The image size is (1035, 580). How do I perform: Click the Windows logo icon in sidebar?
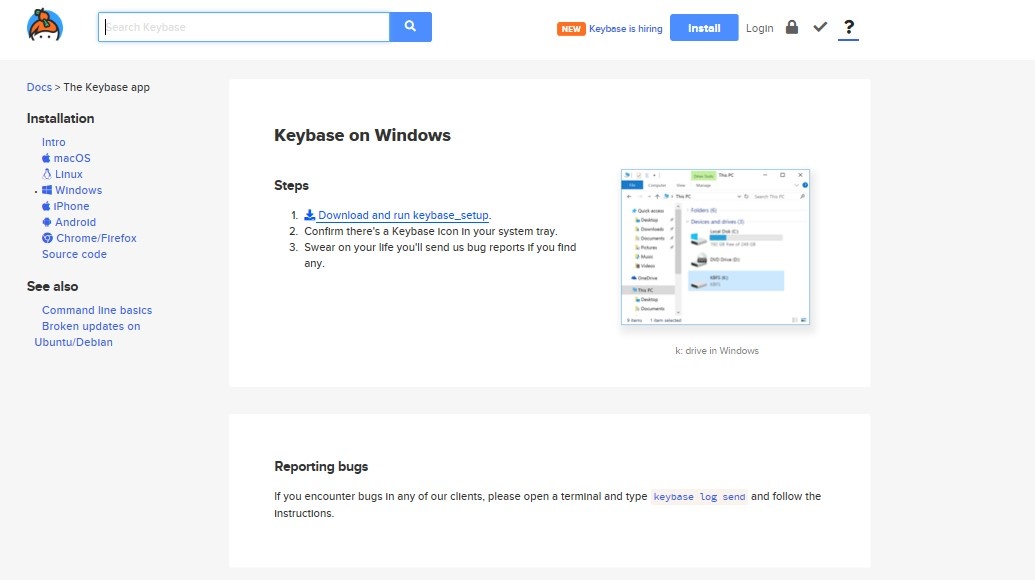(48, 190)
